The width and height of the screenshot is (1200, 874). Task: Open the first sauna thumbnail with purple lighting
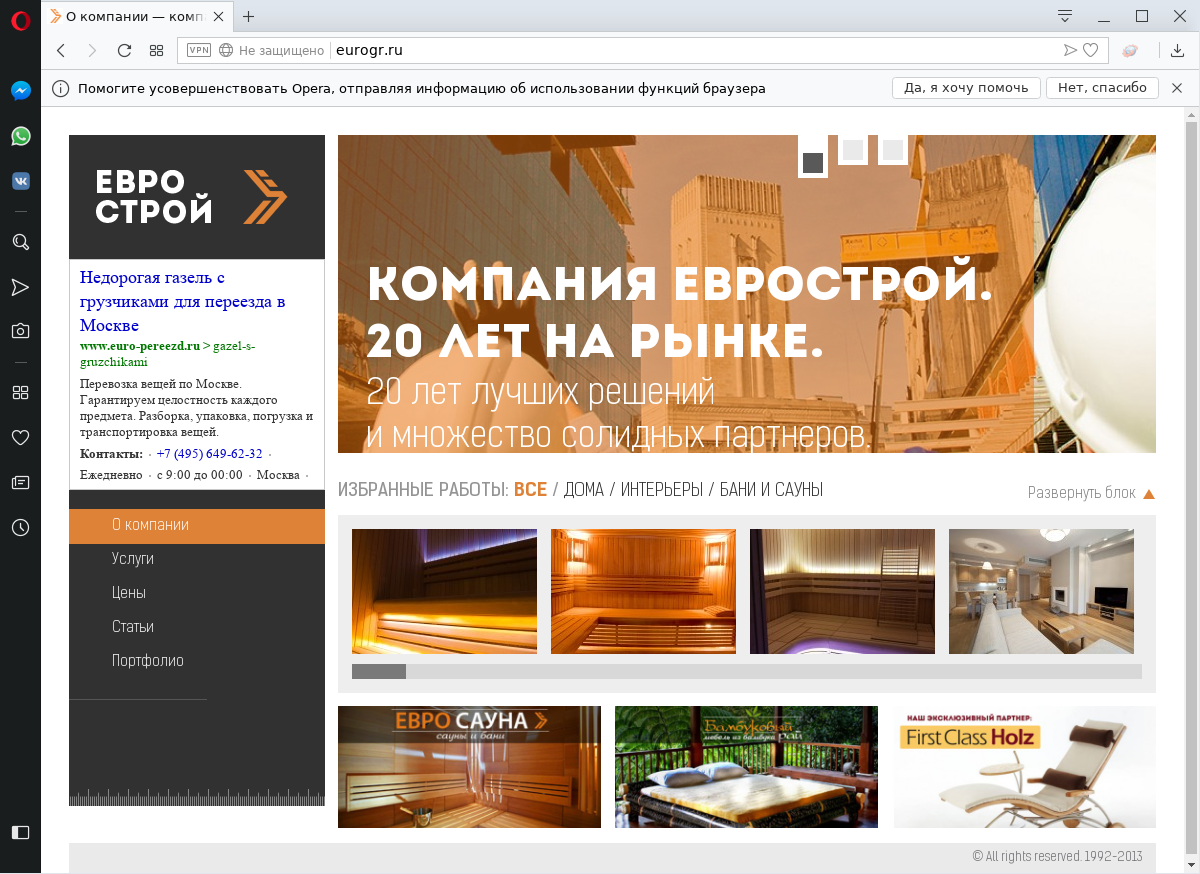[x=444, y=591]
